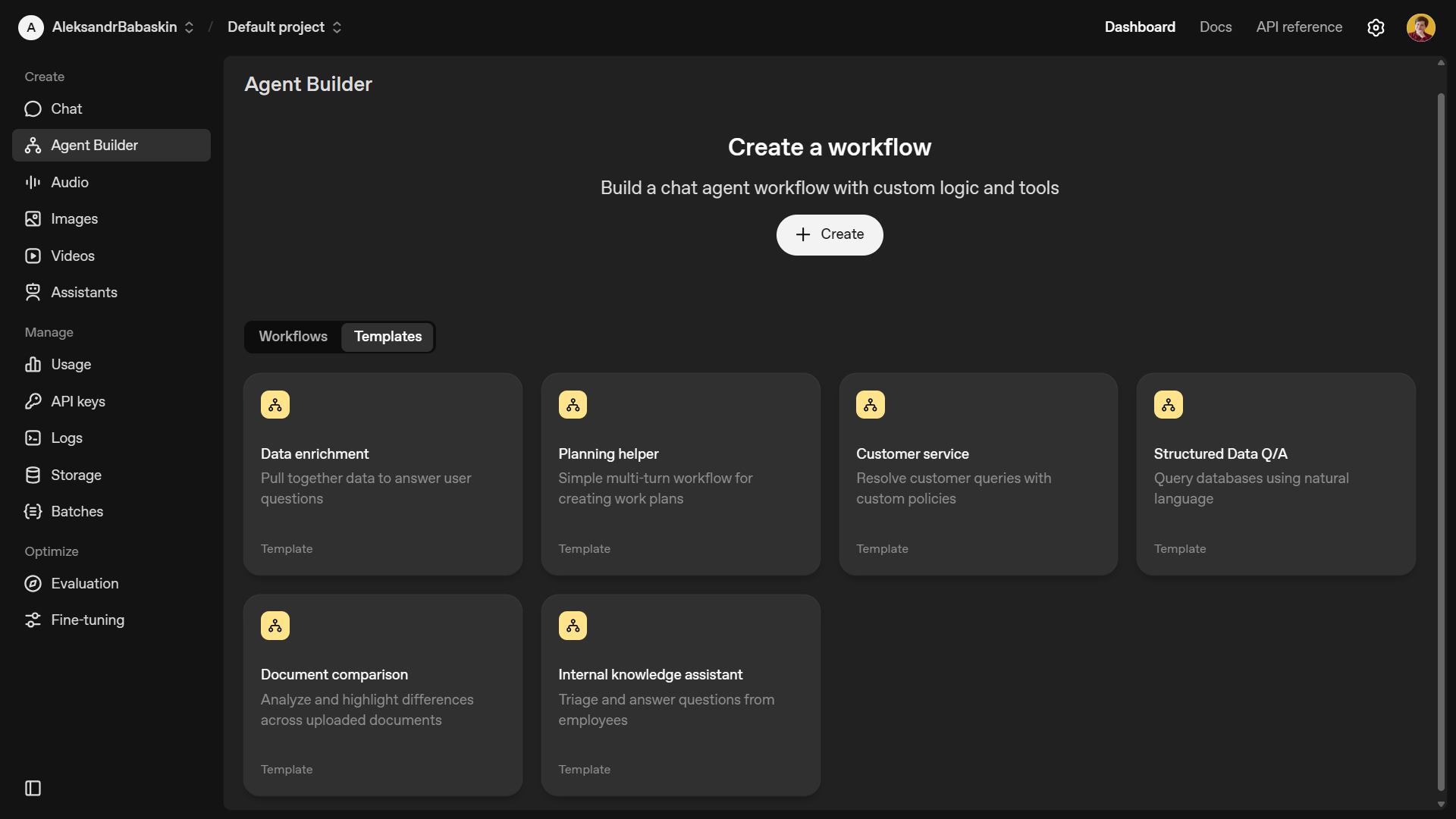The height and width of the screenshot is (819, 1456).
Task: Open the API reference link
Action: (1298, 27)
